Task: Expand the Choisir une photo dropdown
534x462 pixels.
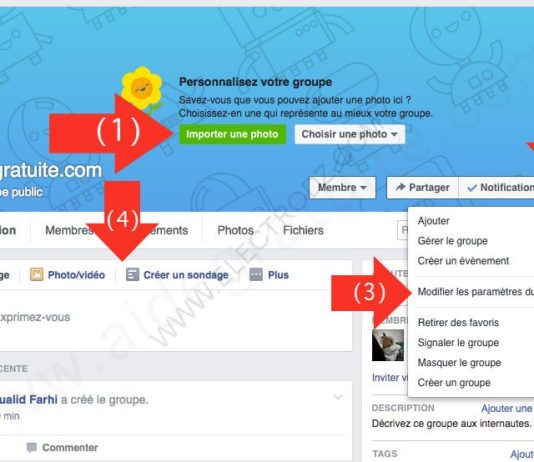Action: coord(350,134)
